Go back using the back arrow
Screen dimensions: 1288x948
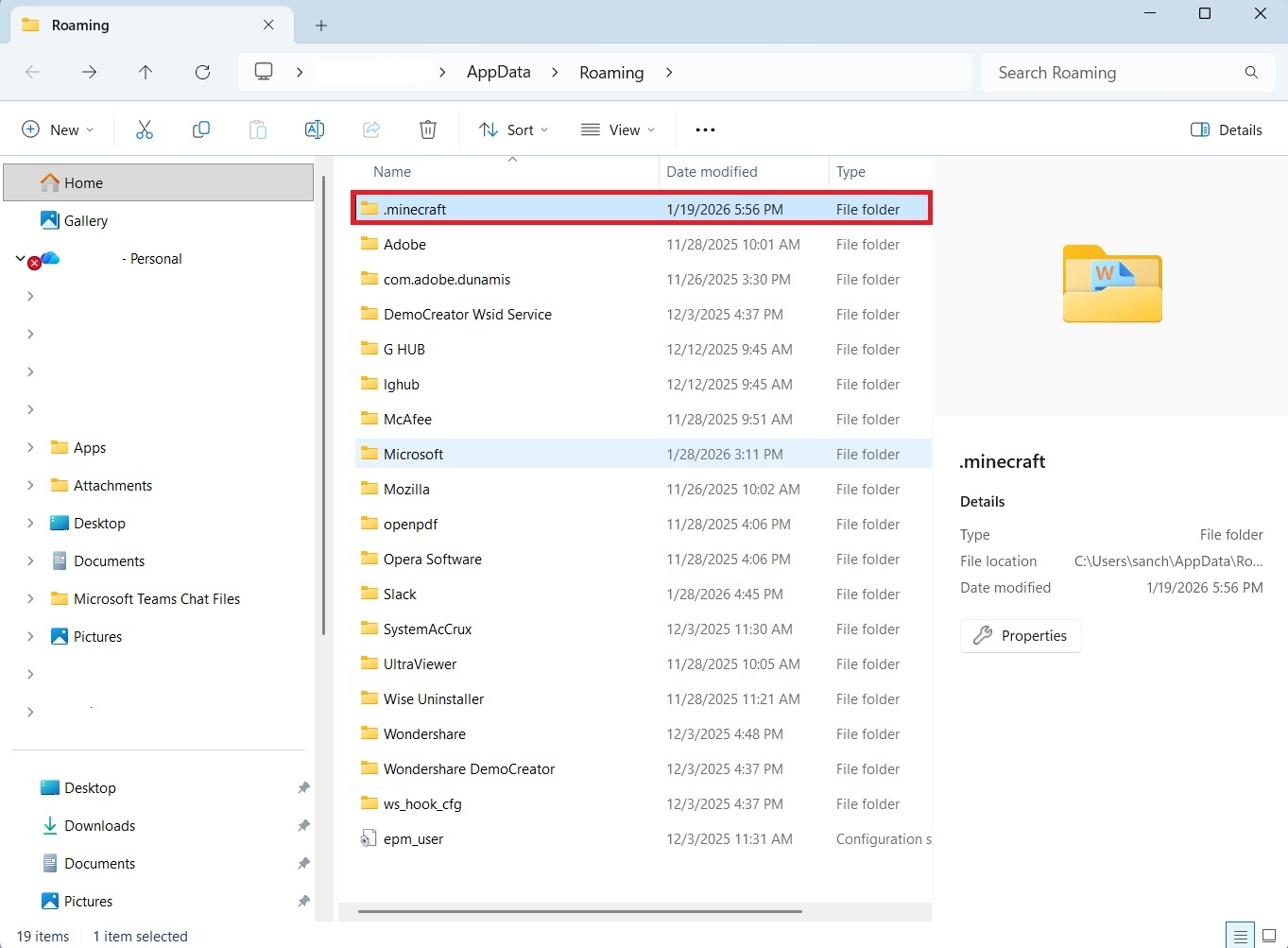(32, 72)
